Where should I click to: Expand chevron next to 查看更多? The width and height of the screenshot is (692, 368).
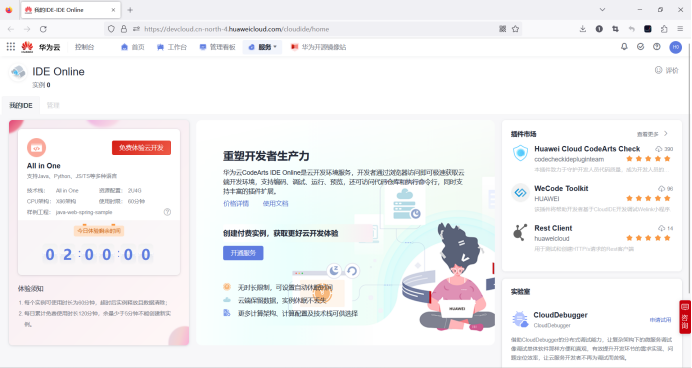(666, 134)
